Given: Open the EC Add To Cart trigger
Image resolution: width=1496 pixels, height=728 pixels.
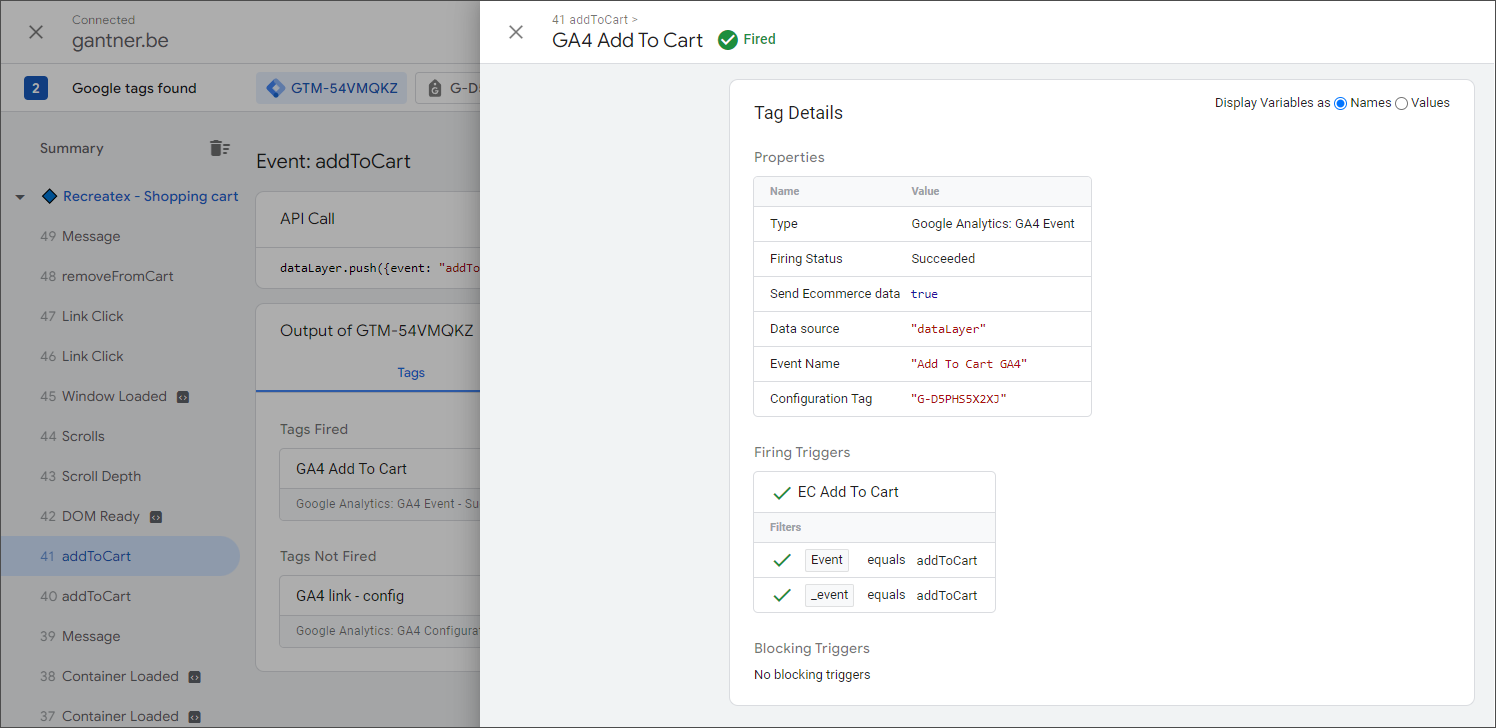Looking at the screenshot, I should click(x=848, y=492).
